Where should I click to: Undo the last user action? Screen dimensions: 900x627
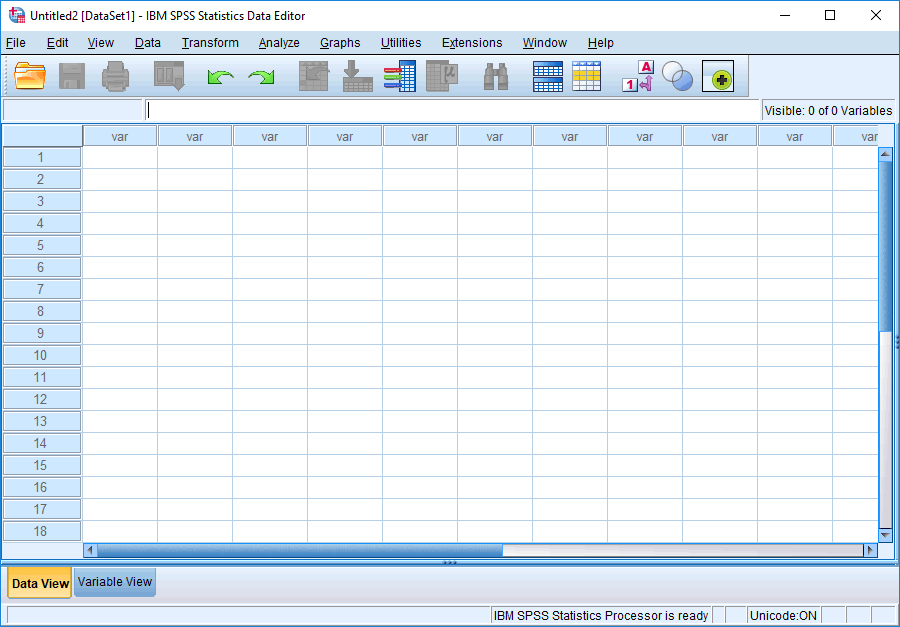[219, 76]
